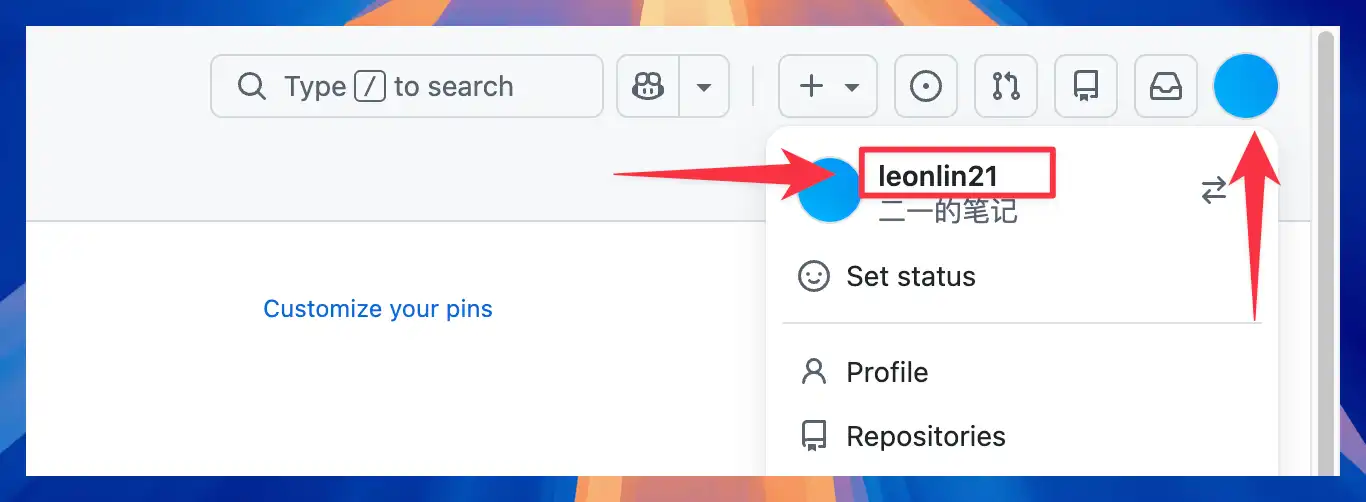Click the switch account arrows icon
Screen dimensions: 1366x502
click(x=1214, y=190)
